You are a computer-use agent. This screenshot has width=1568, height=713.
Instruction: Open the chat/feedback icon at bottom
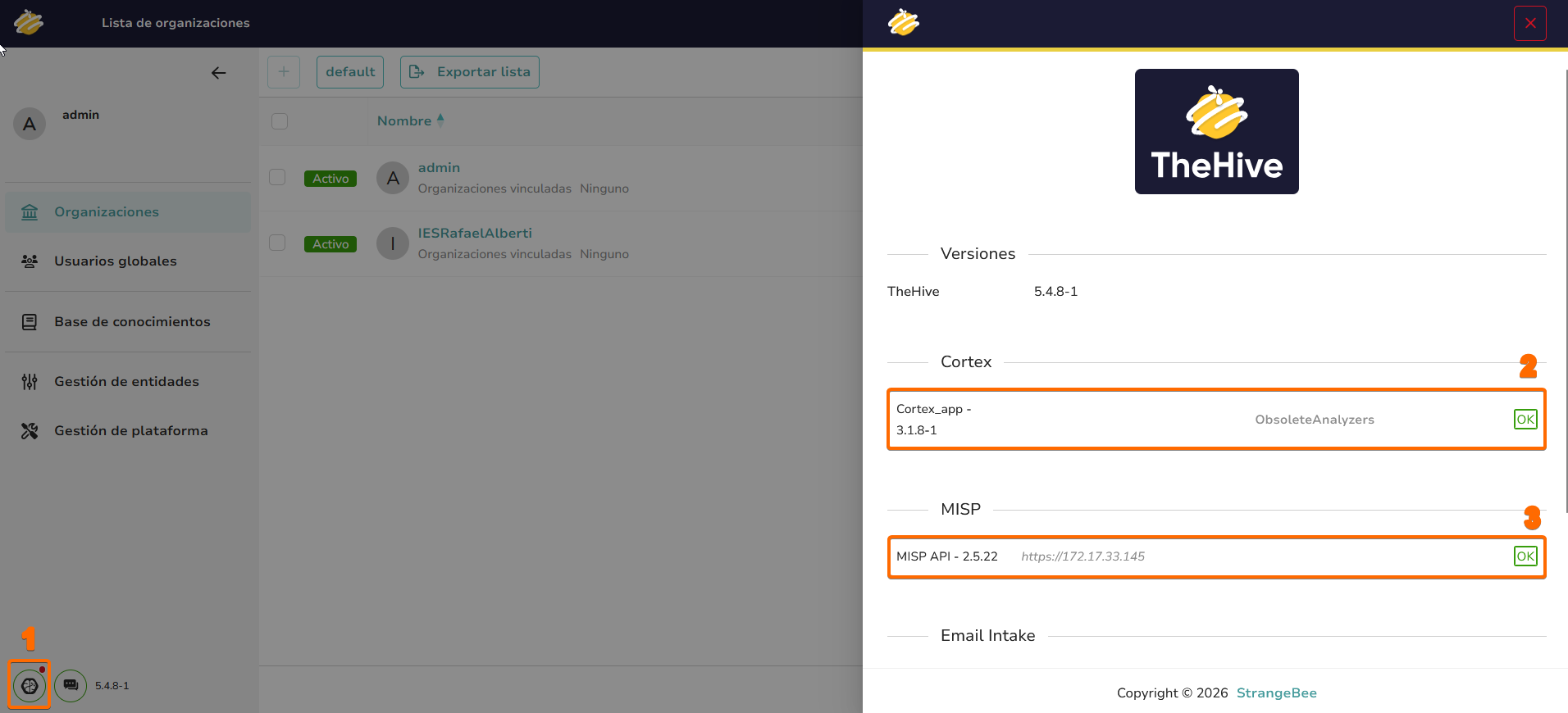point(71,686)
